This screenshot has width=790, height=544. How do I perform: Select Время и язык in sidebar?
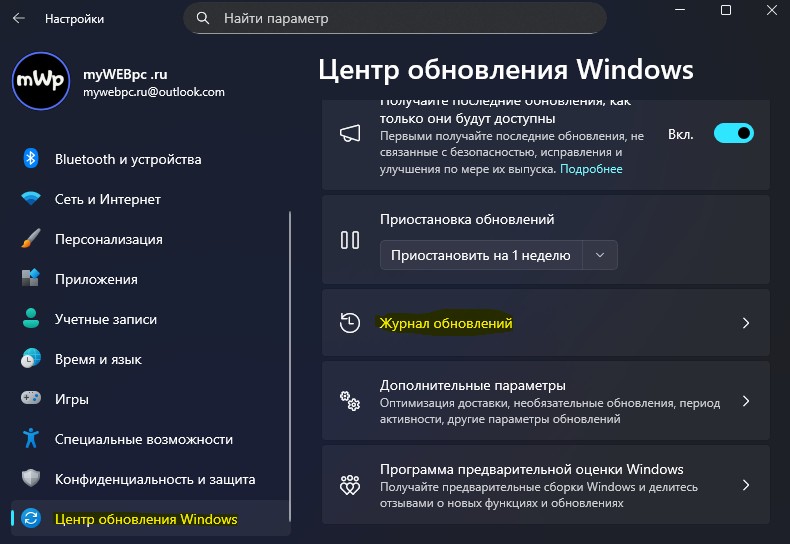pyautogui.click(x=150, y=359)
